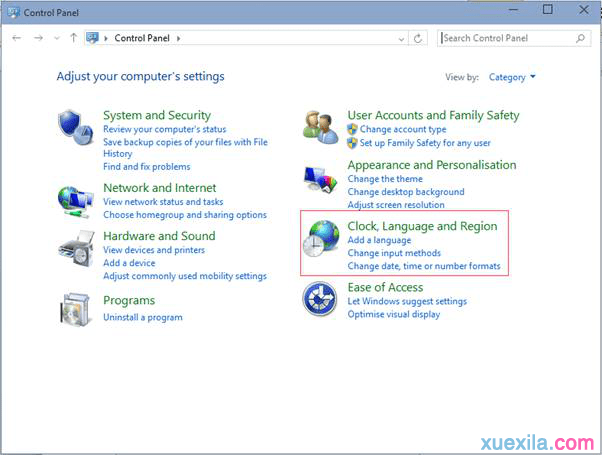Minimize the Control Panel window
Screen dimensions: 602x455
coord(513,10)
